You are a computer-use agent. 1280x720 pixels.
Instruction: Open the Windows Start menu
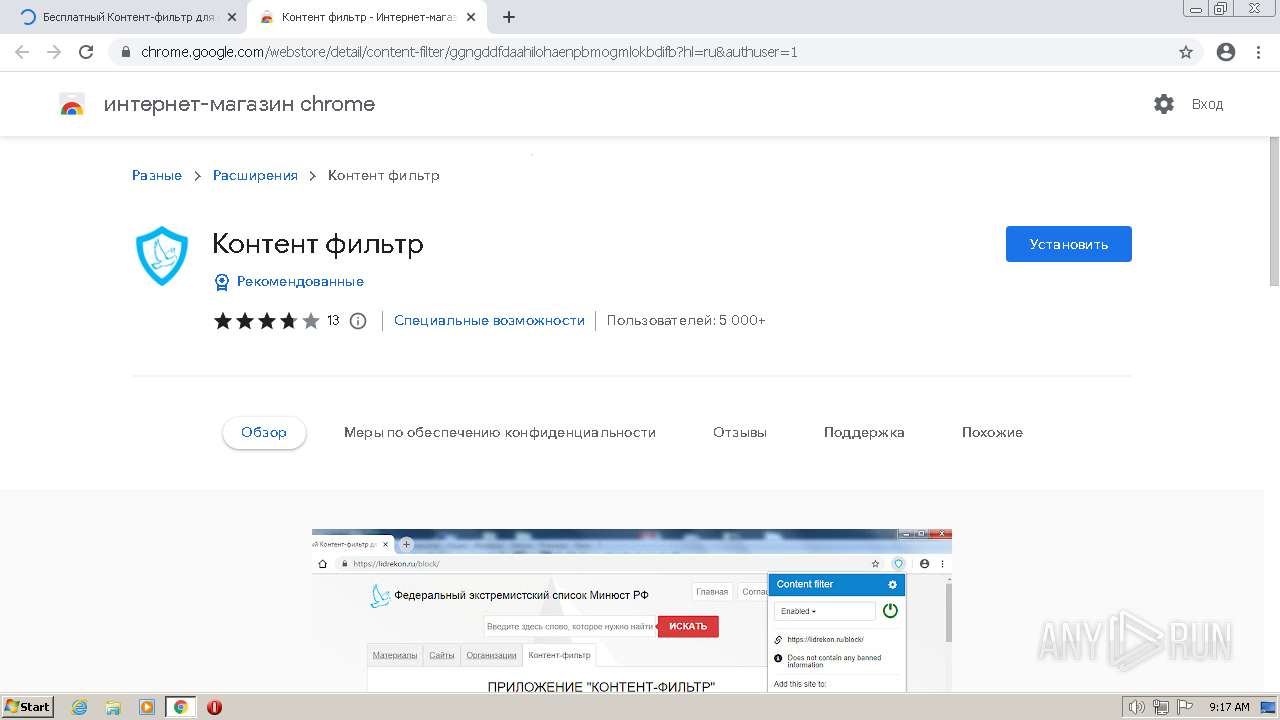(27, 706)
